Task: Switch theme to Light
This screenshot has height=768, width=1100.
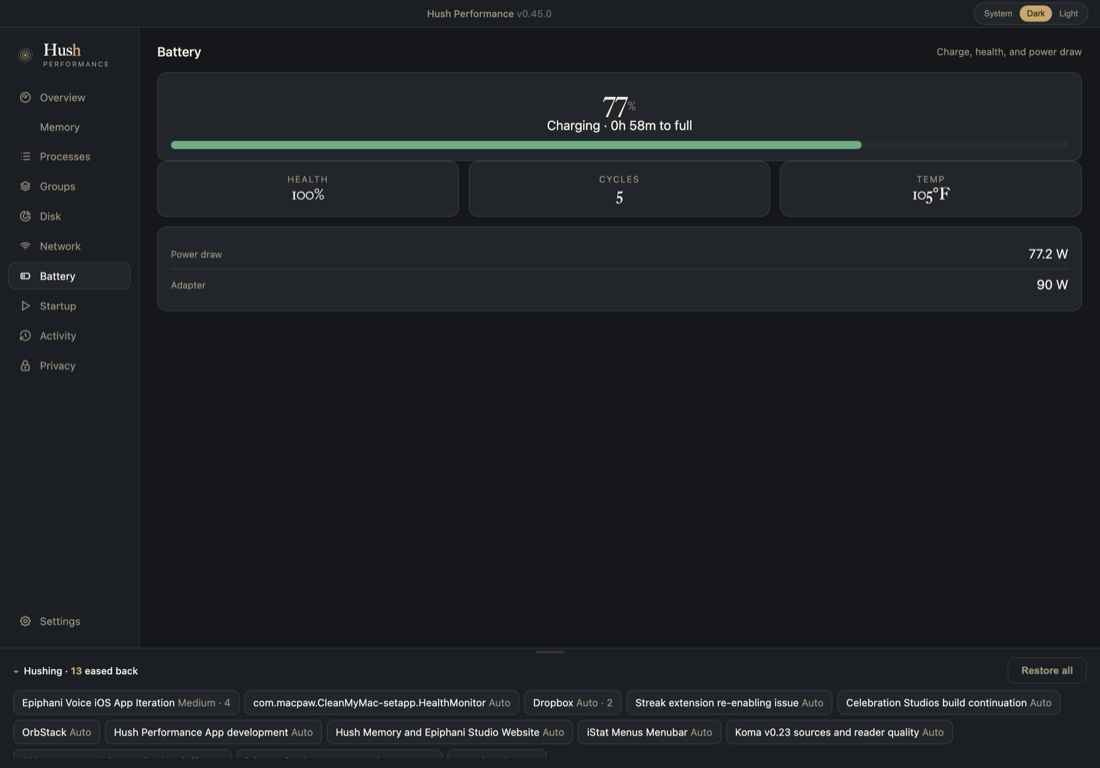Action: (1068, 13)
